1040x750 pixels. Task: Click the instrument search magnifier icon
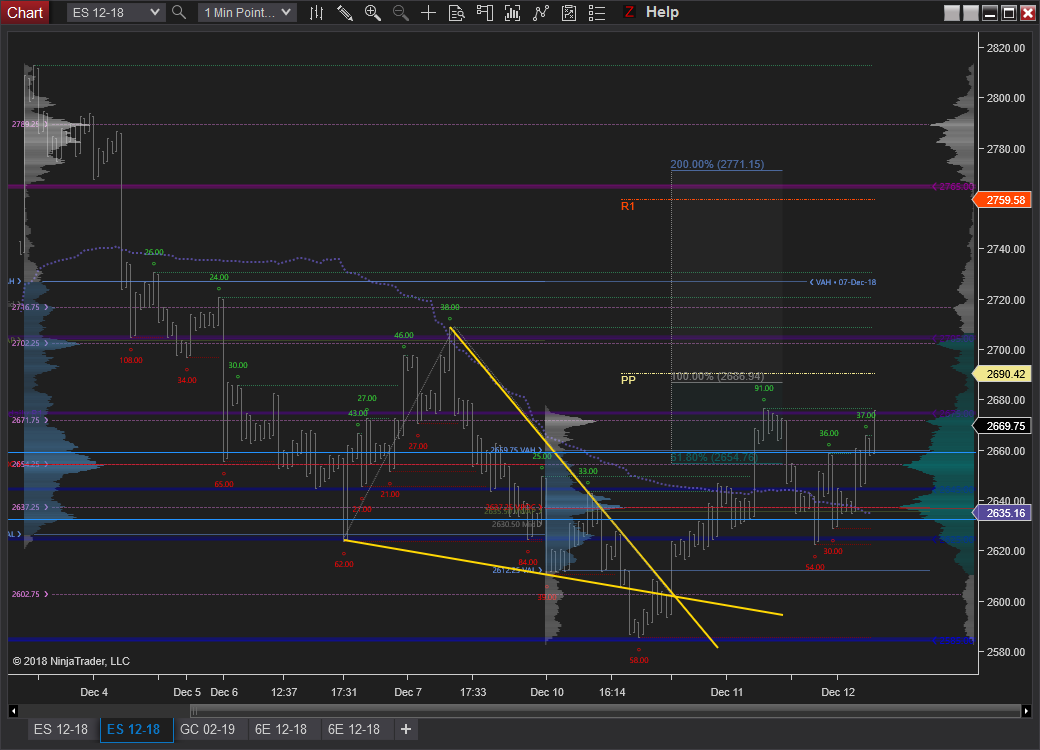tap(178, 12)
